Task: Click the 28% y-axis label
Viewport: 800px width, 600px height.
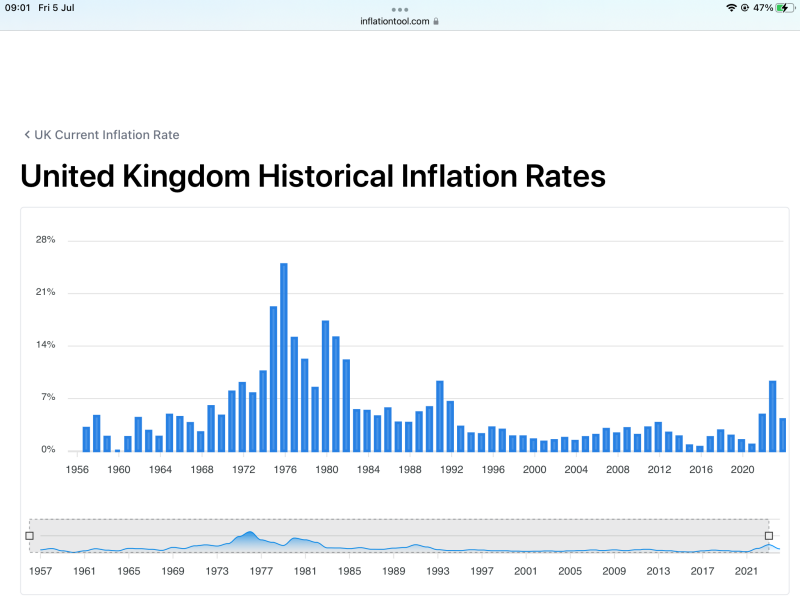Action: [x=45, y=240]
